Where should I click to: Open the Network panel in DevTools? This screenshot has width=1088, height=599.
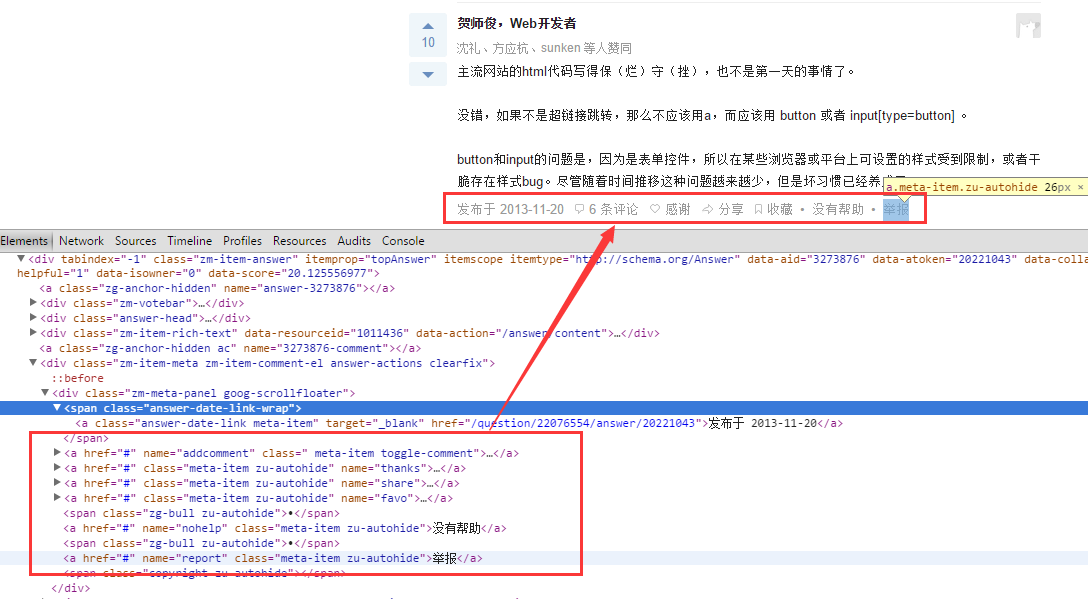point(81,240)
